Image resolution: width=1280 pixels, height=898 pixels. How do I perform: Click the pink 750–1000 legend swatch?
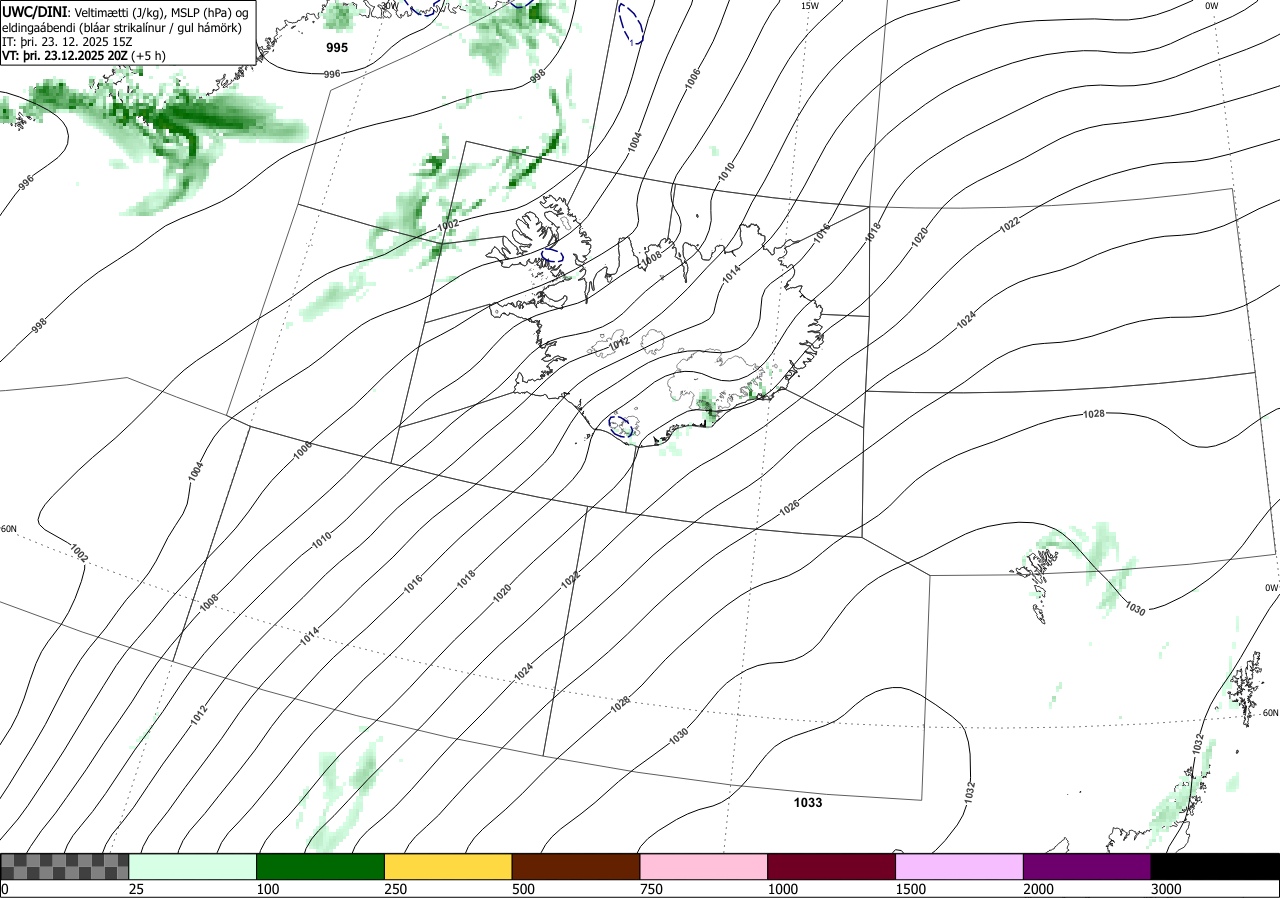click(704, 866)
